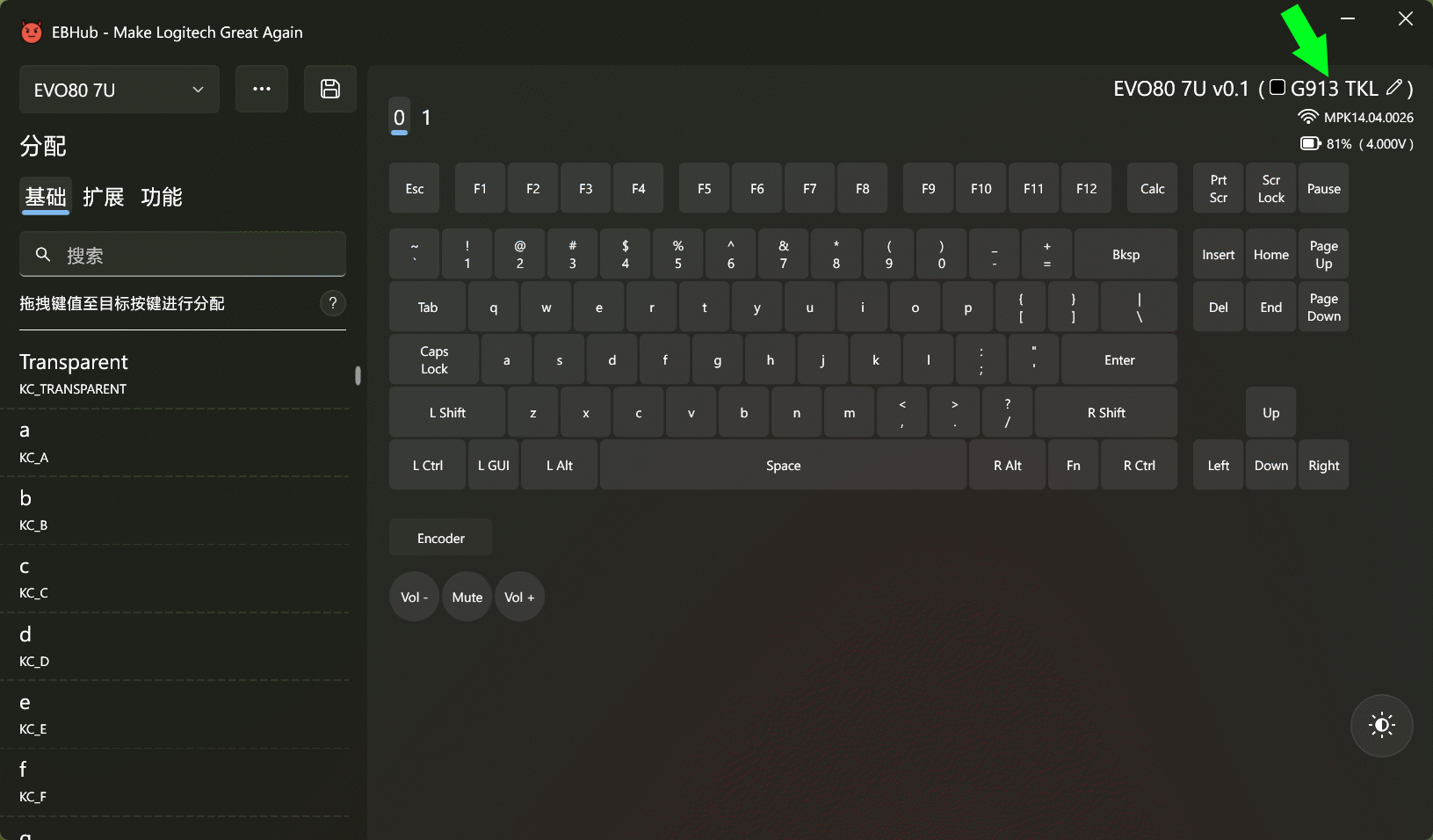Toggle the checkbox before G913 TKL
This screenshot has height=840, width=1433.
pyautogui.click(x=1277, y=88)
